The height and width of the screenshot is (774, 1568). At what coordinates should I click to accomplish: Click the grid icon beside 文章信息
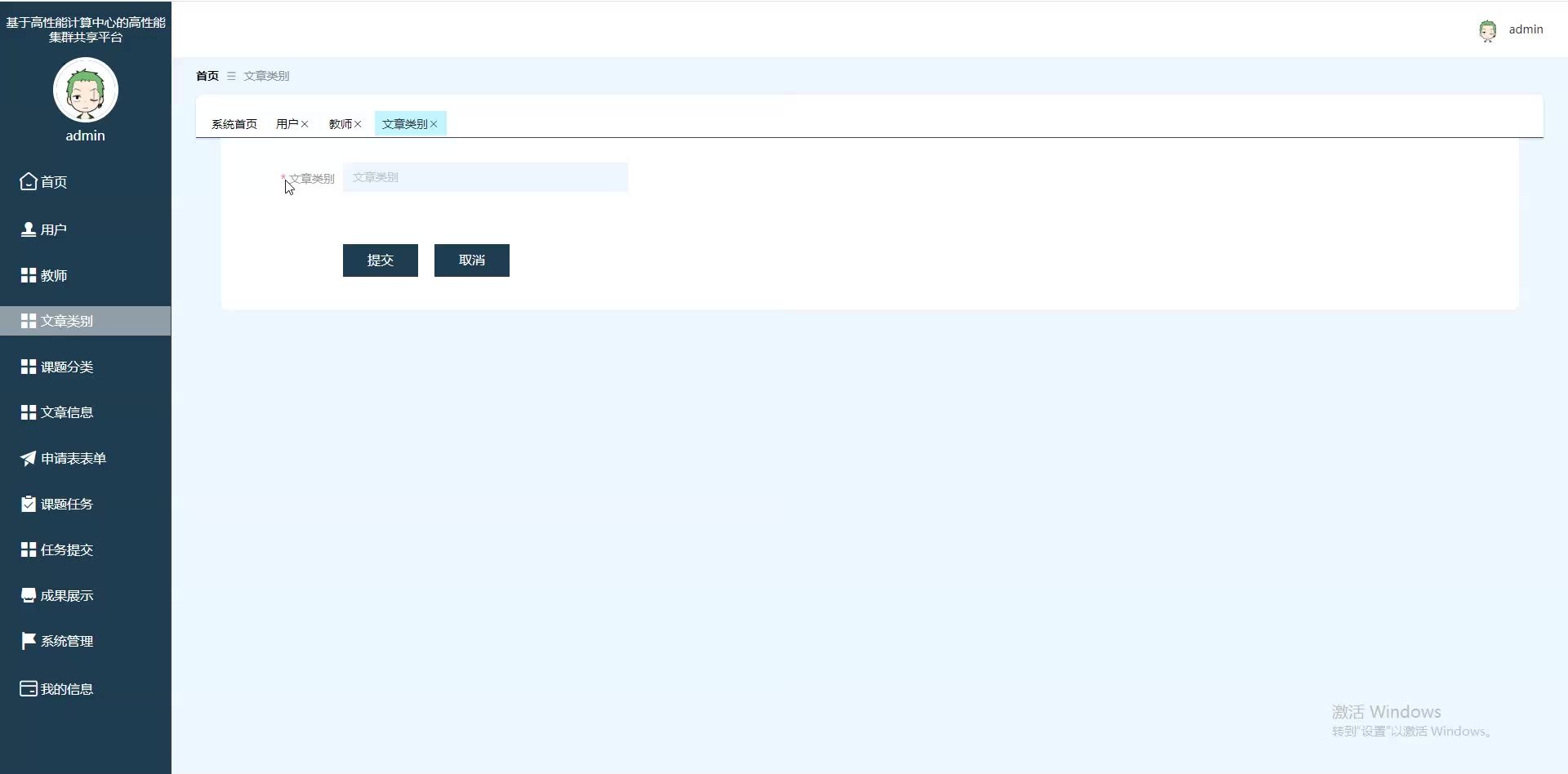(x=29, y=412)
